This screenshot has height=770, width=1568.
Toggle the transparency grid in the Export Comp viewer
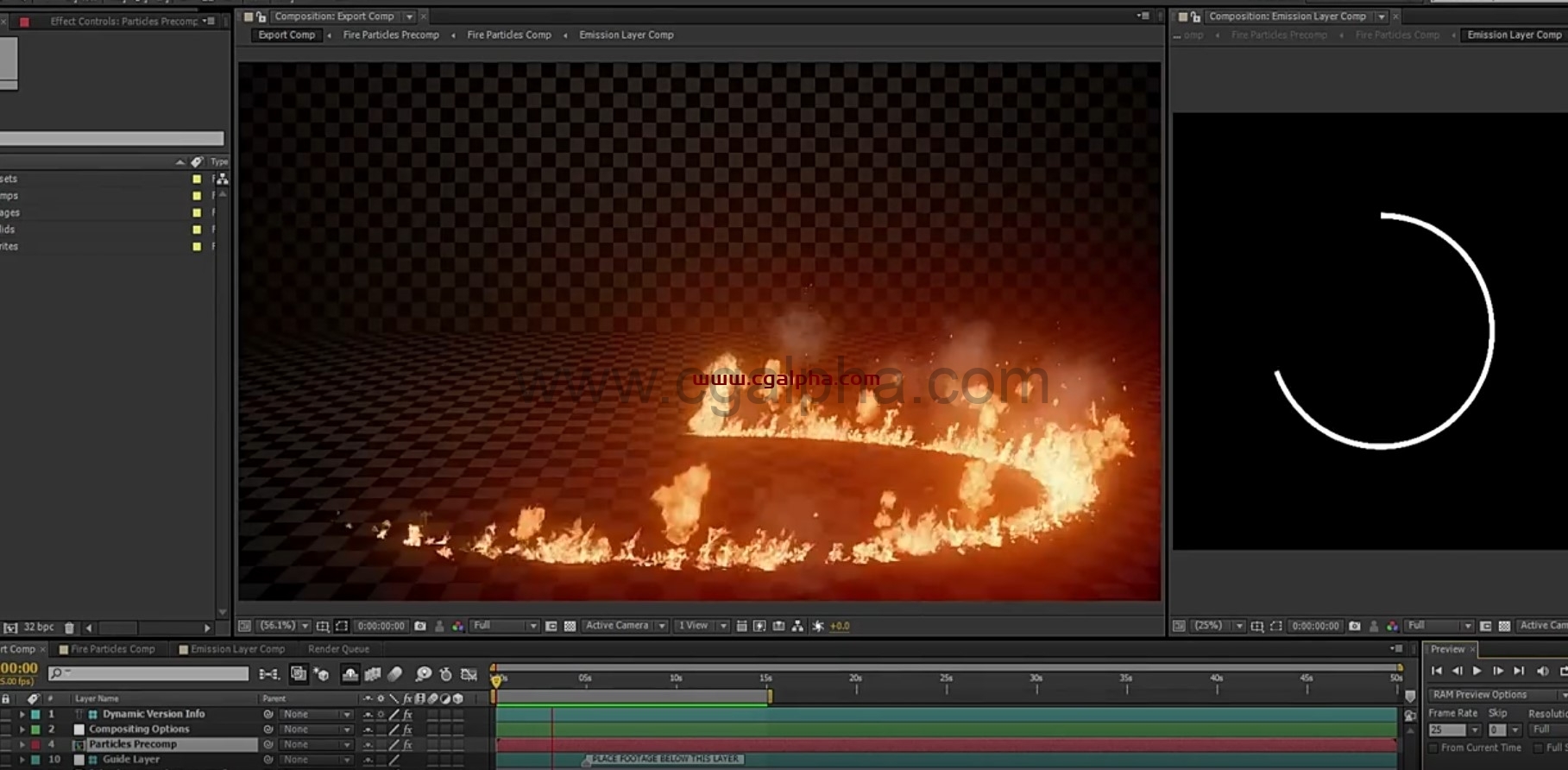coord(570,626)
